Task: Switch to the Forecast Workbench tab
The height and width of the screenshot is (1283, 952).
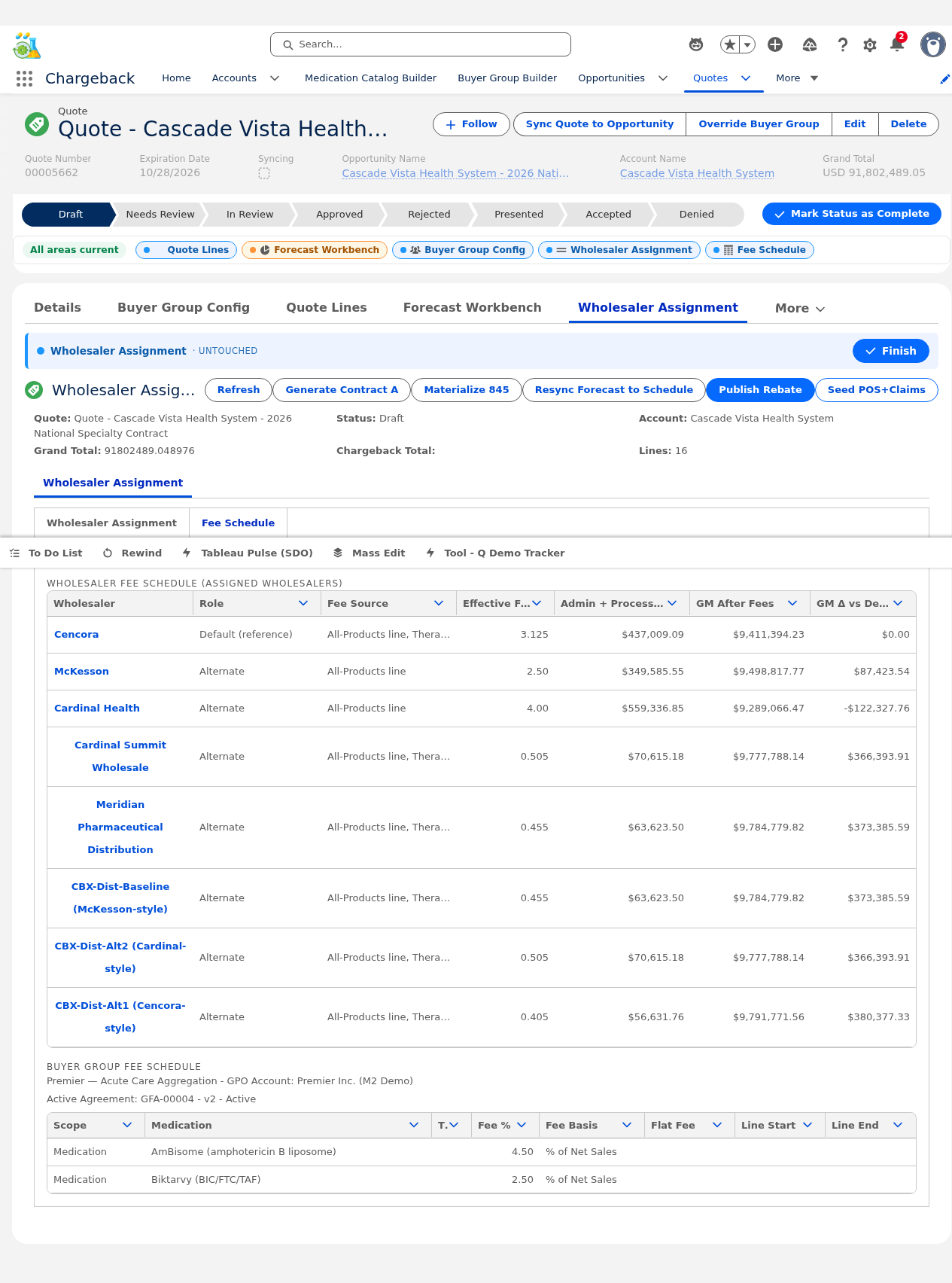Action: (472, 307)
